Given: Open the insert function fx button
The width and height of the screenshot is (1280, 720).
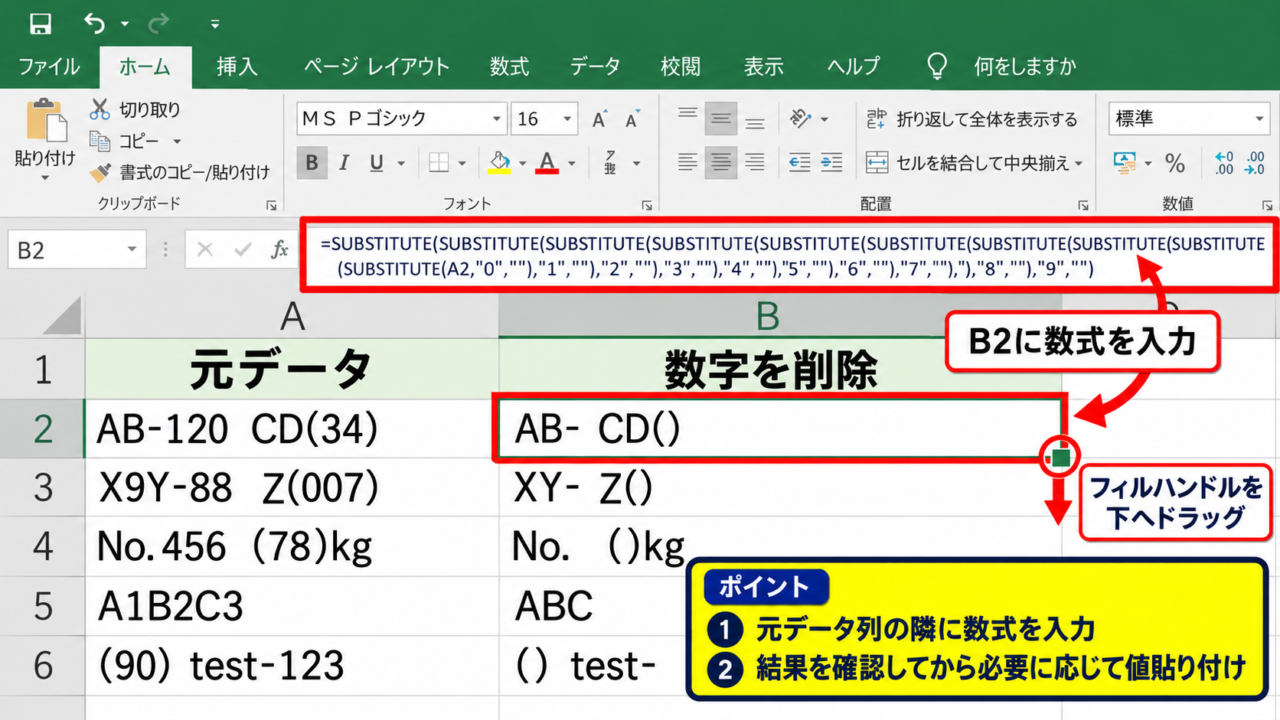Looking at the screenshot, I should pyautogui.click(x=281, y=250).
